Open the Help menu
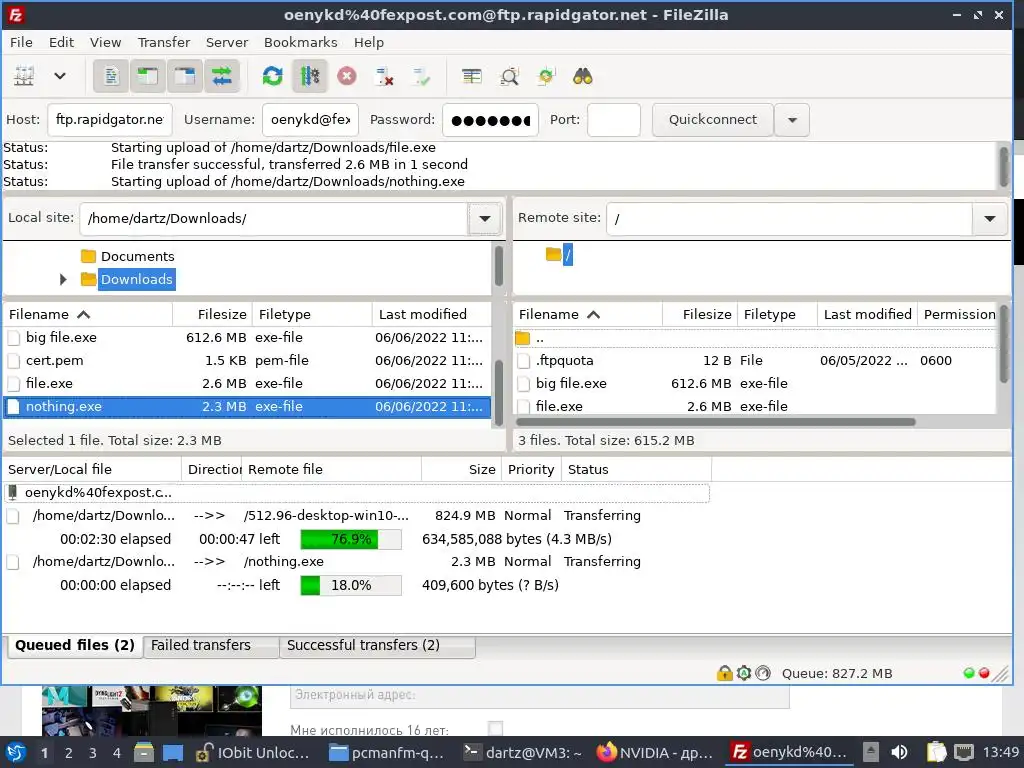 (369, 42)
